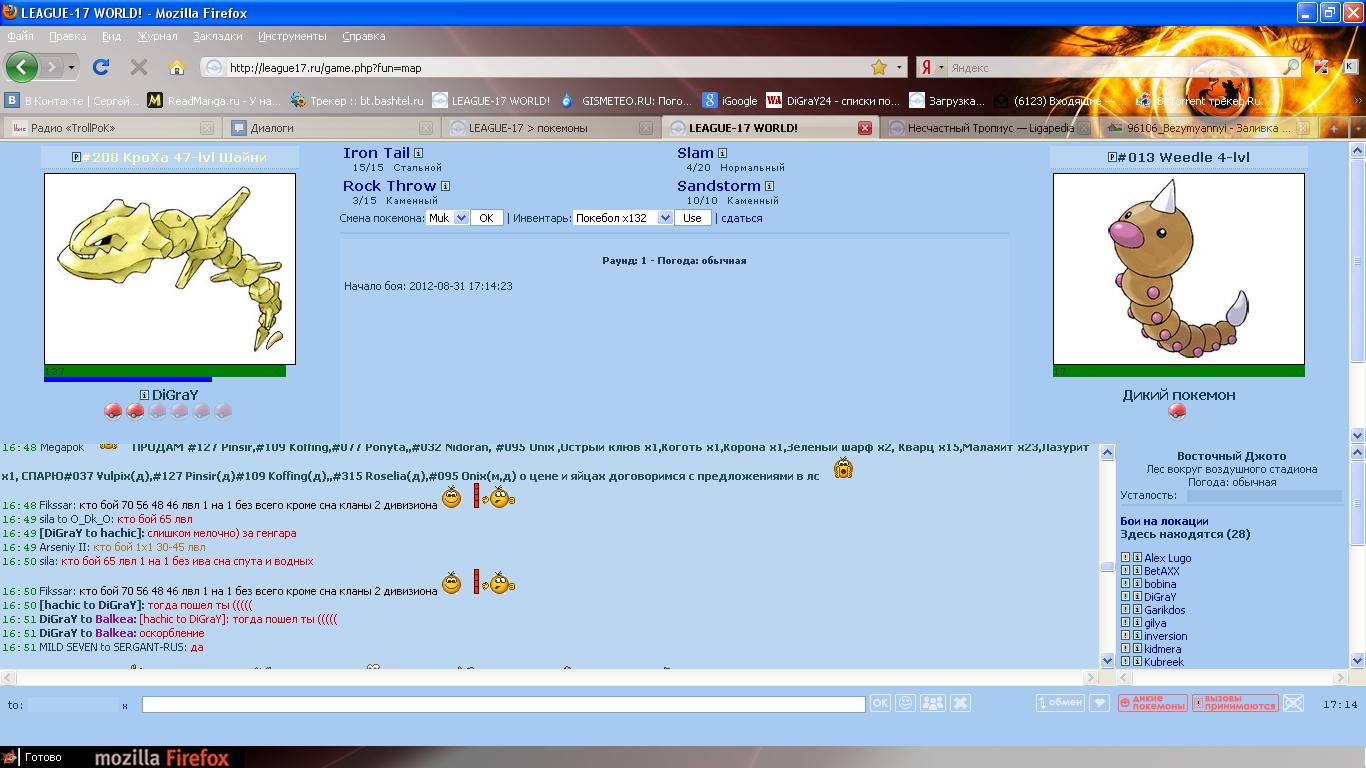This screenshot has width=1366, height=768.
Task: Open the smiley picker in chat bar
Action: pos(905,703)
